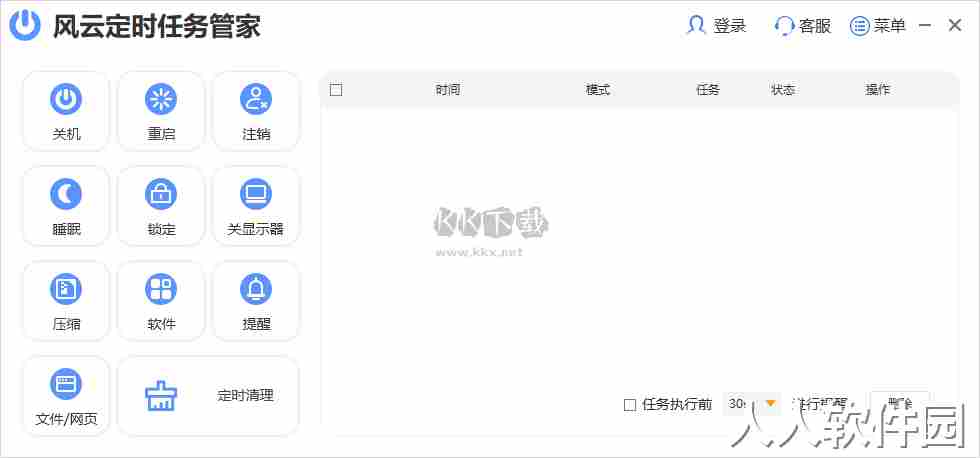Click the 操作 column header
Image resolution: width=980 pixels, height=458 pixels.
pyautogui.click(x=878, y=90)
